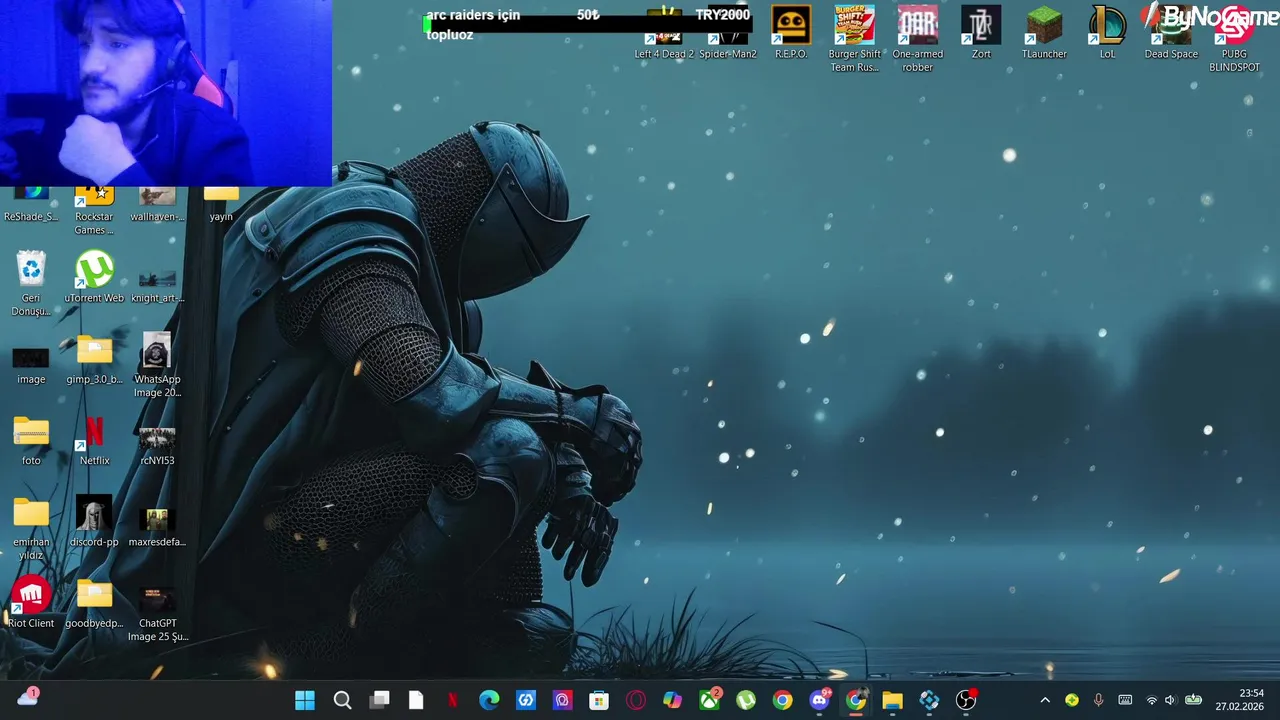The width and height of the screenshot is (1280, 720).
Task: Open the Left 4 Dead 2 shortcut
Action: (664, 32)
